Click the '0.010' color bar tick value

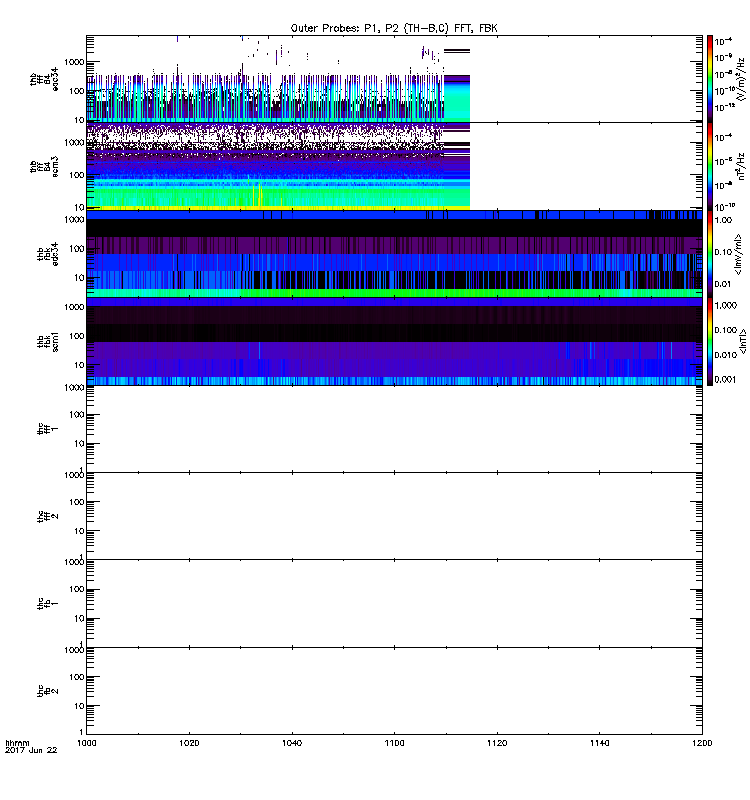(726, 355)
